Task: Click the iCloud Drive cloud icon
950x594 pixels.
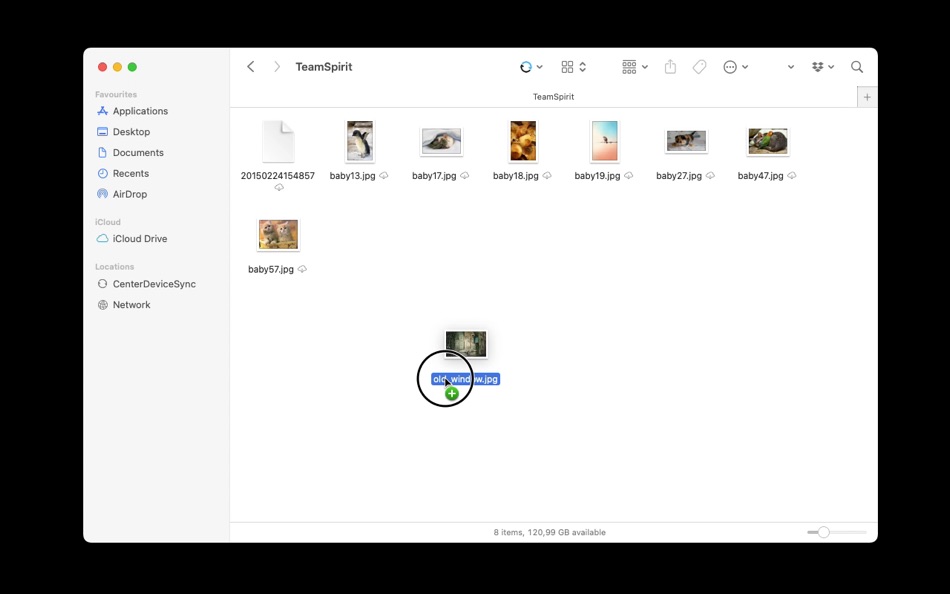Action: click(103, 238)
